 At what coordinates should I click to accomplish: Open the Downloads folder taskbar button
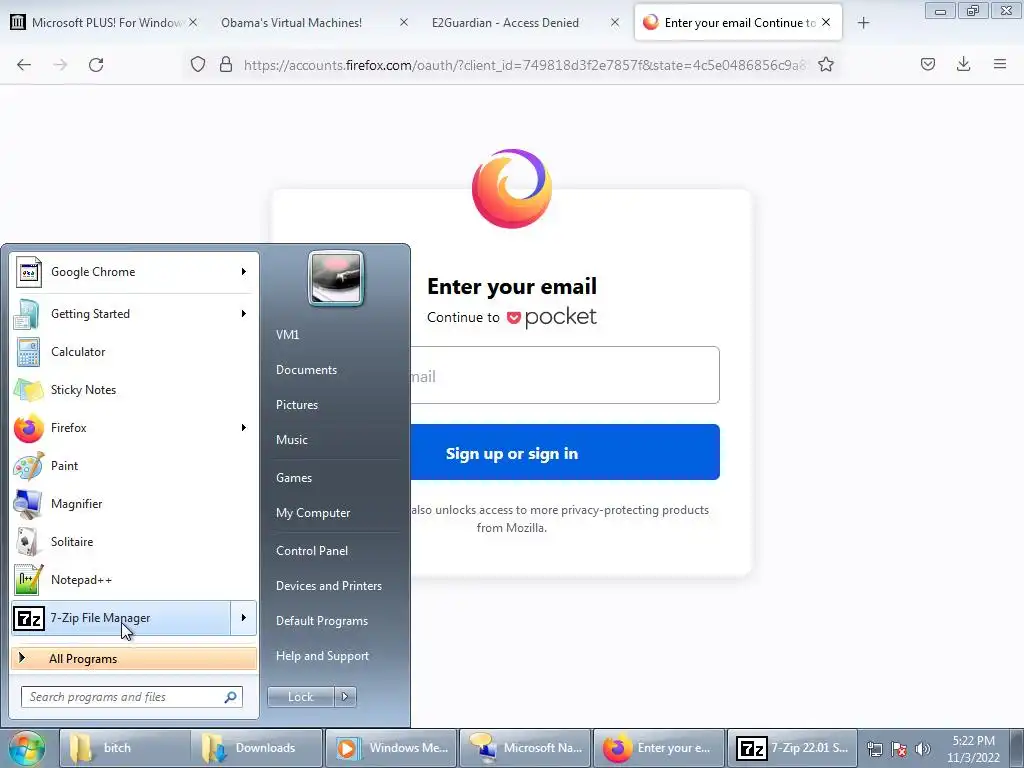tap(257, 748)
